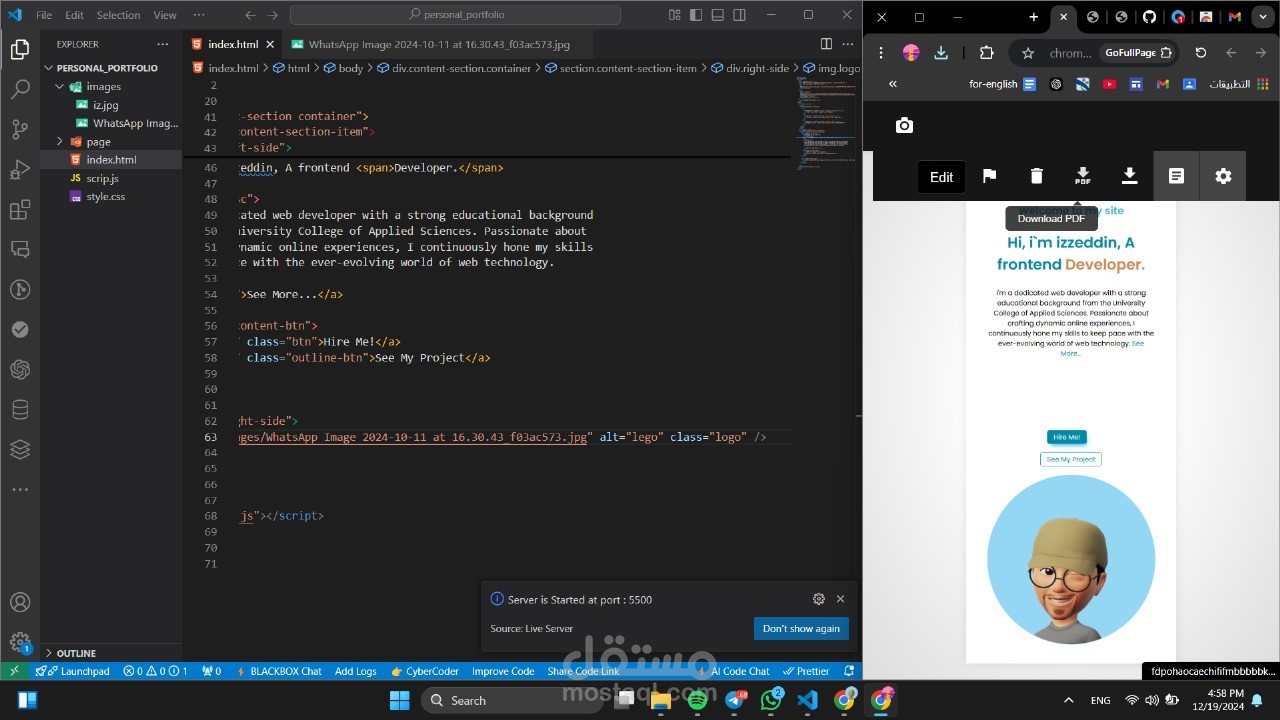Open the Extensions view
Viewport: 1280px width, 720px height.
tap(20, 210)
